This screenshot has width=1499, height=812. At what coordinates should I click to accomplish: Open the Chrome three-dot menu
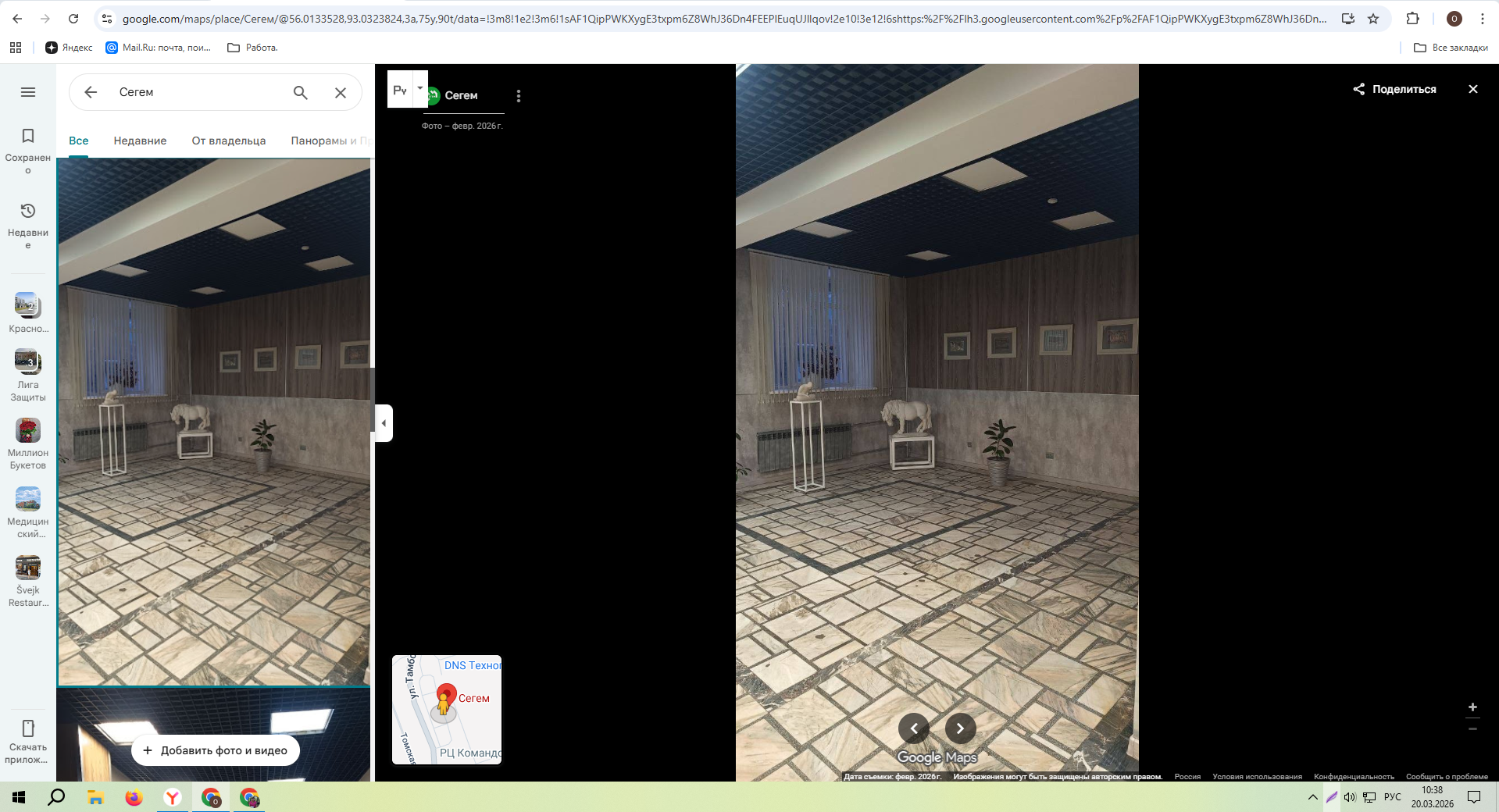tap(1483, 19)
